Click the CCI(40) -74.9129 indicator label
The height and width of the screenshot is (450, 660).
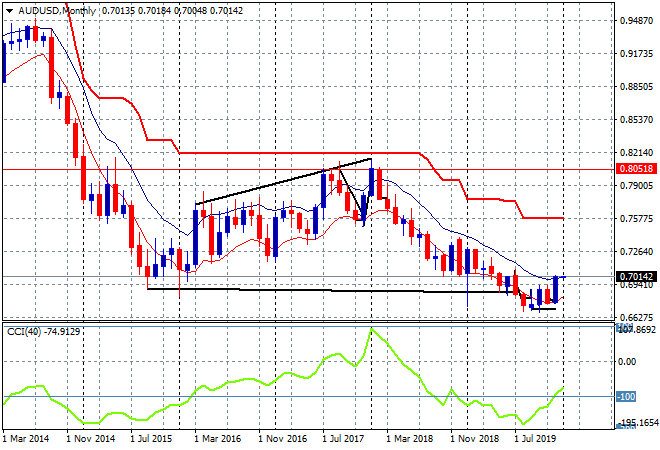pos(43,332)
